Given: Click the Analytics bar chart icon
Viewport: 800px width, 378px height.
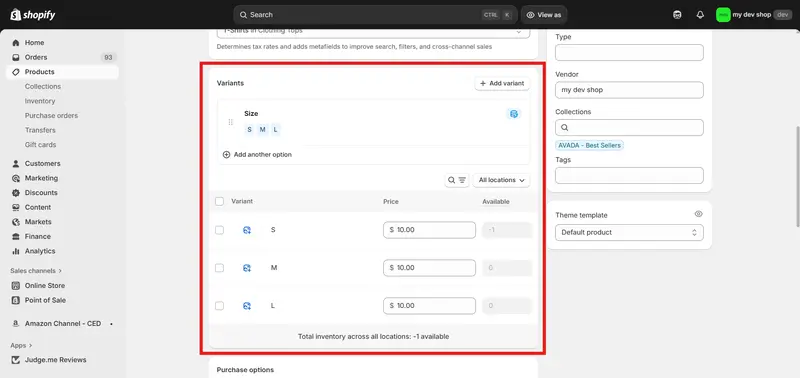Looking at the screenshot, I should pos(16,251).
